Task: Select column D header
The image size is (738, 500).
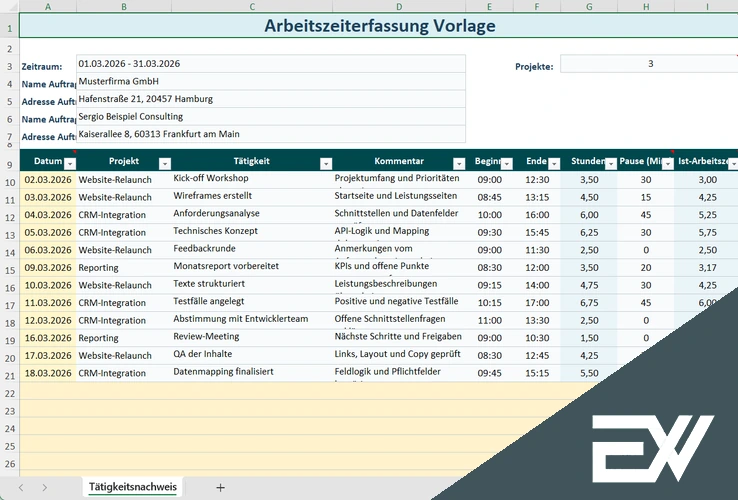Action: [399, 7]
